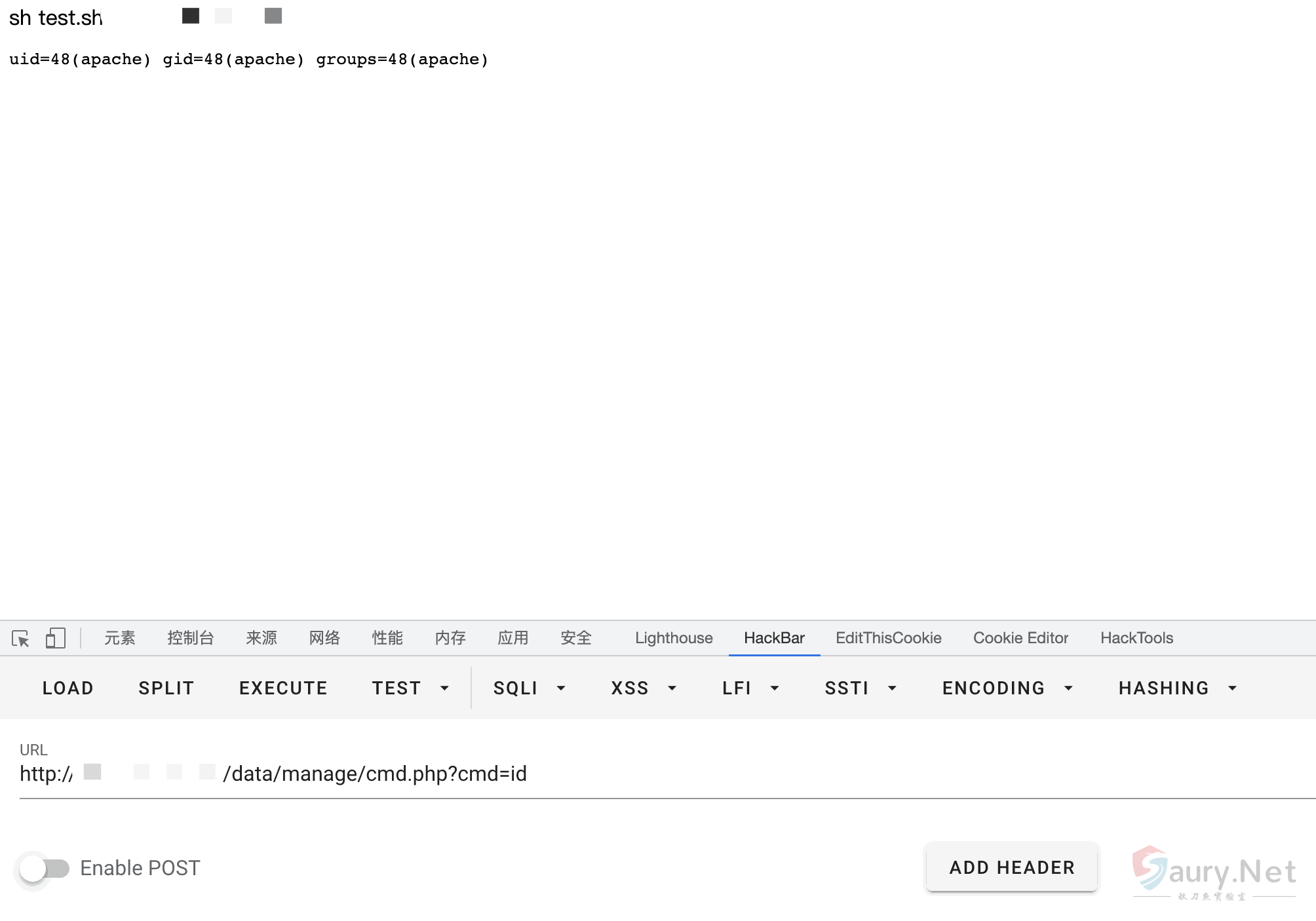Click the ADD HEADER button
This screenshot has width=1316, height=921.
point(1011,867)
